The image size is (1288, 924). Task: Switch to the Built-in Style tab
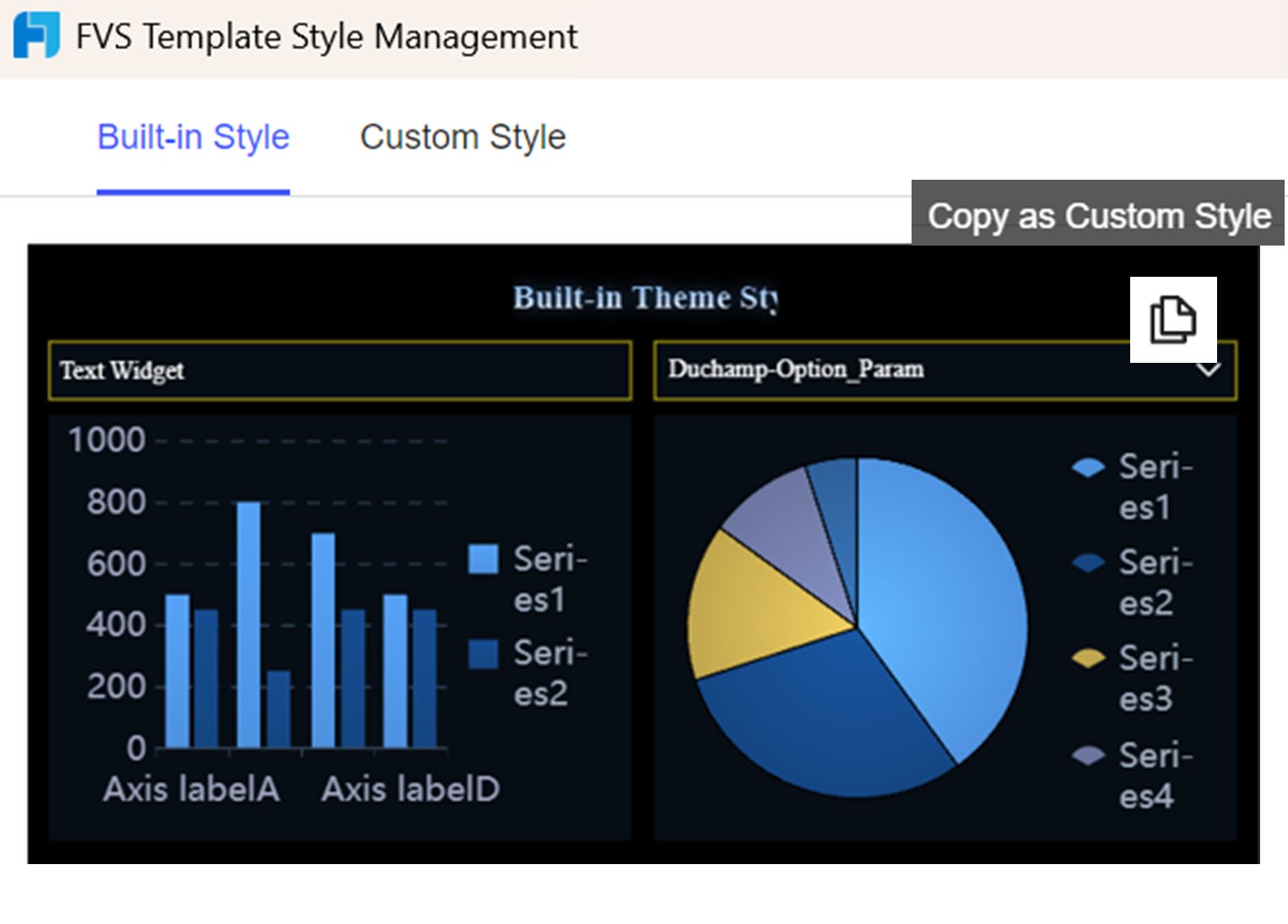pyautogui.click(x=193, y=138)
